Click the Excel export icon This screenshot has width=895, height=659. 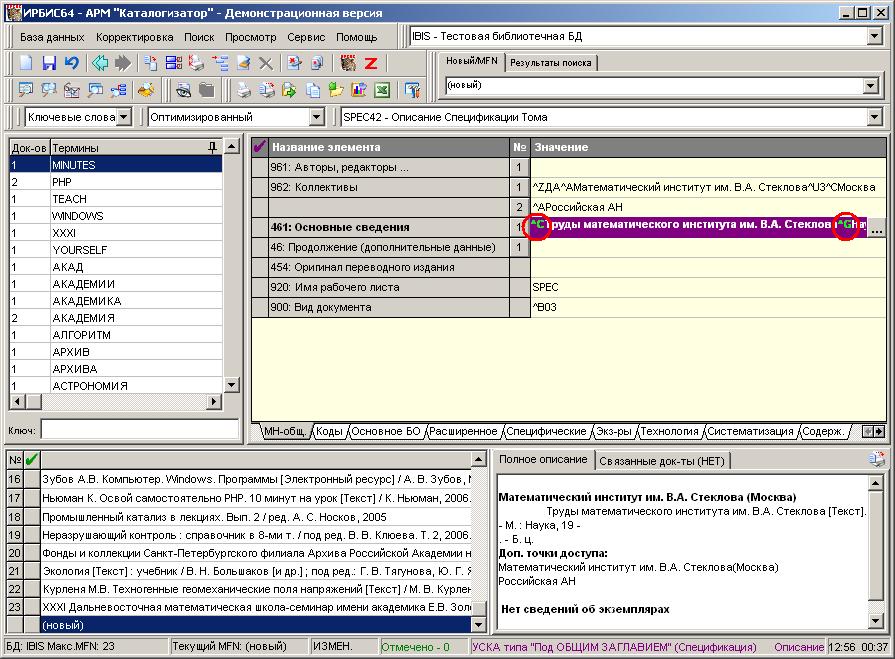(x=381, y=90)
